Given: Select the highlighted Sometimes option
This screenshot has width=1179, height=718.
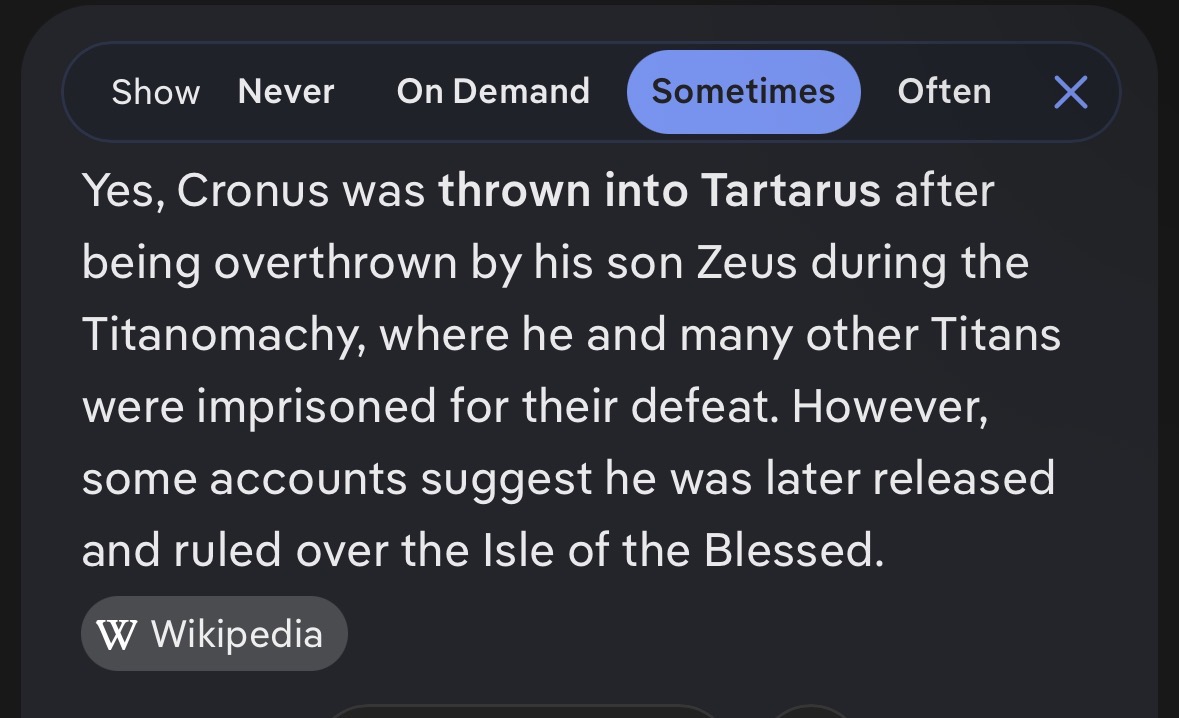Looking at the screenshot, I should pos(744,92).
